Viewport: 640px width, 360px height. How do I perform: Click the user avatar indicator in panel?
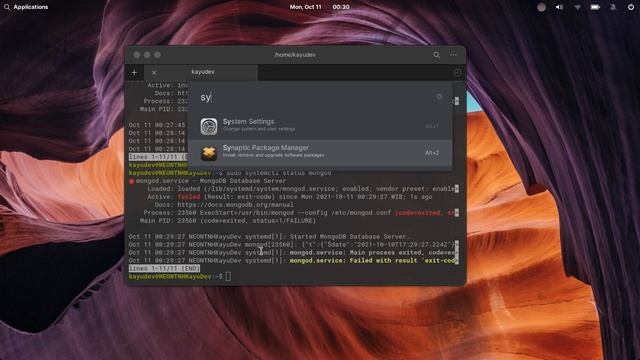pos(541,7)
